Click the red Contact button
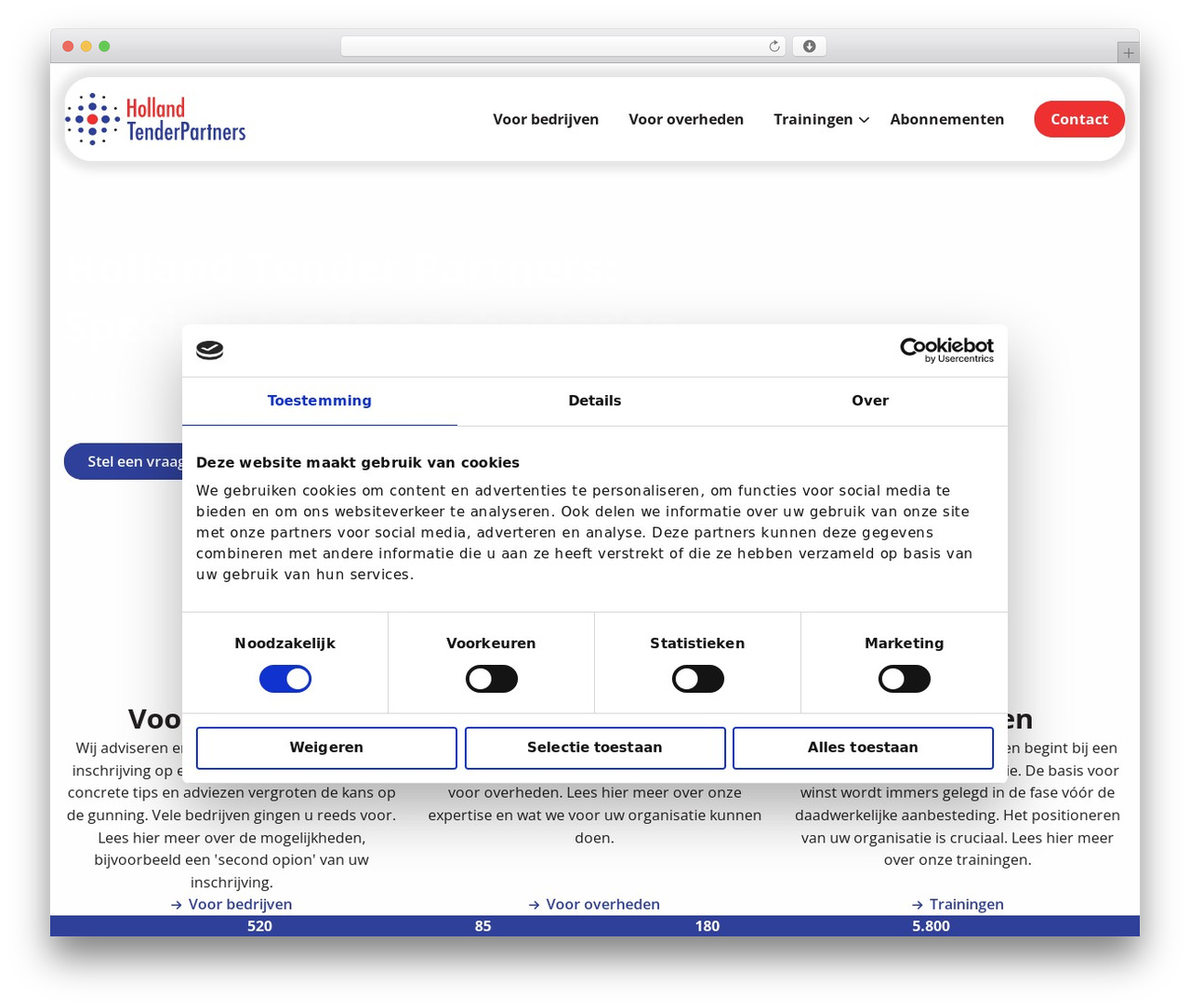The height and width of the screenshot is (1008, 1190). [x=1079, y=119]
